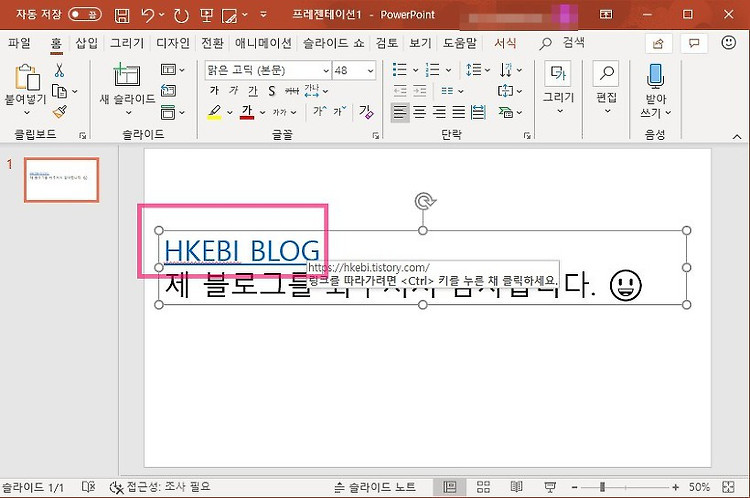This screenshot has height=498, width=750.
Task: Open the 슬라이드 쇼 tab
Action: pyautogui.click(x=333, y=43)
